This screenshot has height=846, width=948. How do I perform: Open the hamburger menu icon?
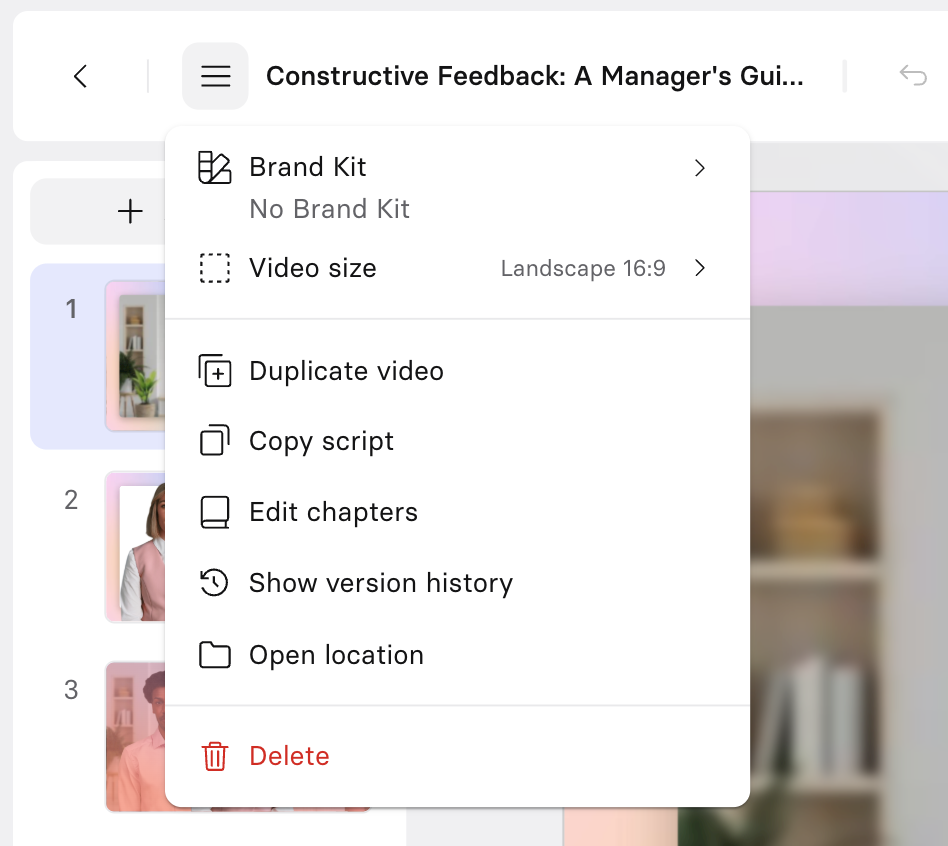coord(215,76)
